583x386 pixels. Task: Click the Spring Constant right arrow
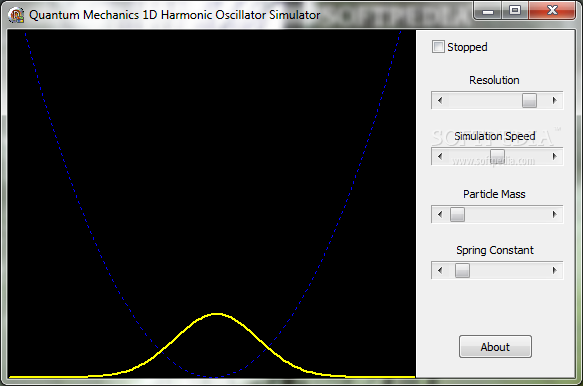point(554,270)
